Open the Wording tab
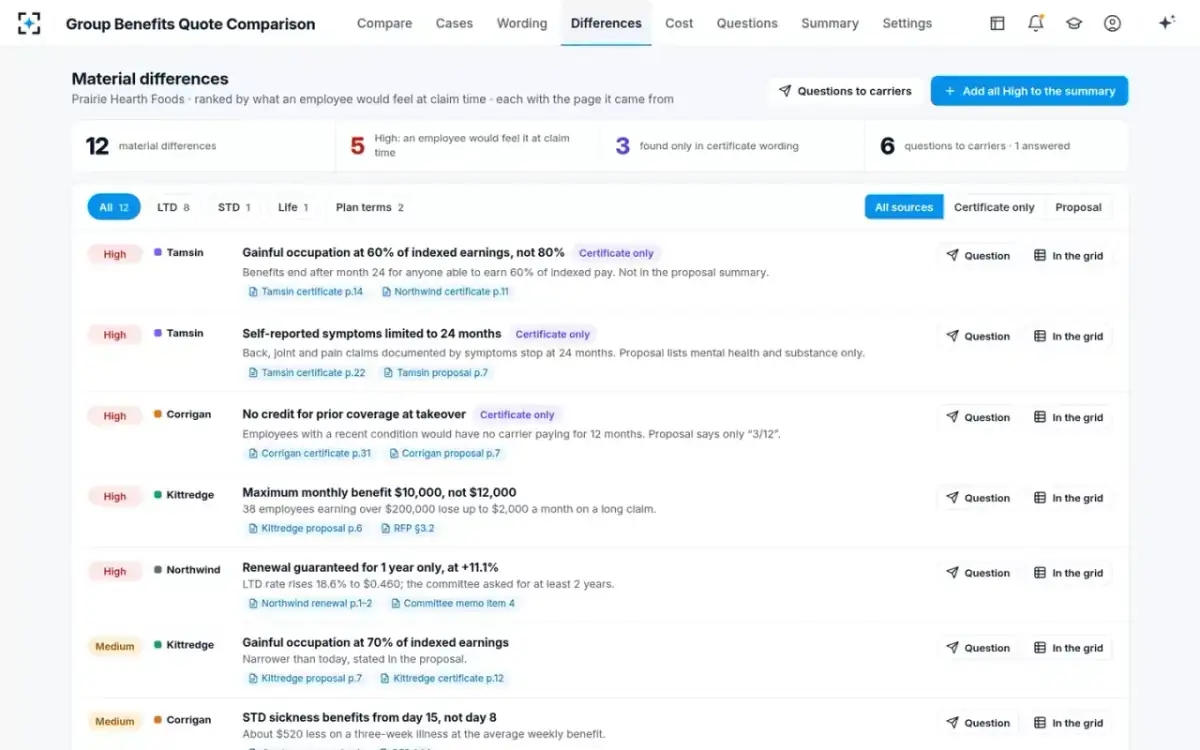 pyautogui.click(x=522, y=23)
